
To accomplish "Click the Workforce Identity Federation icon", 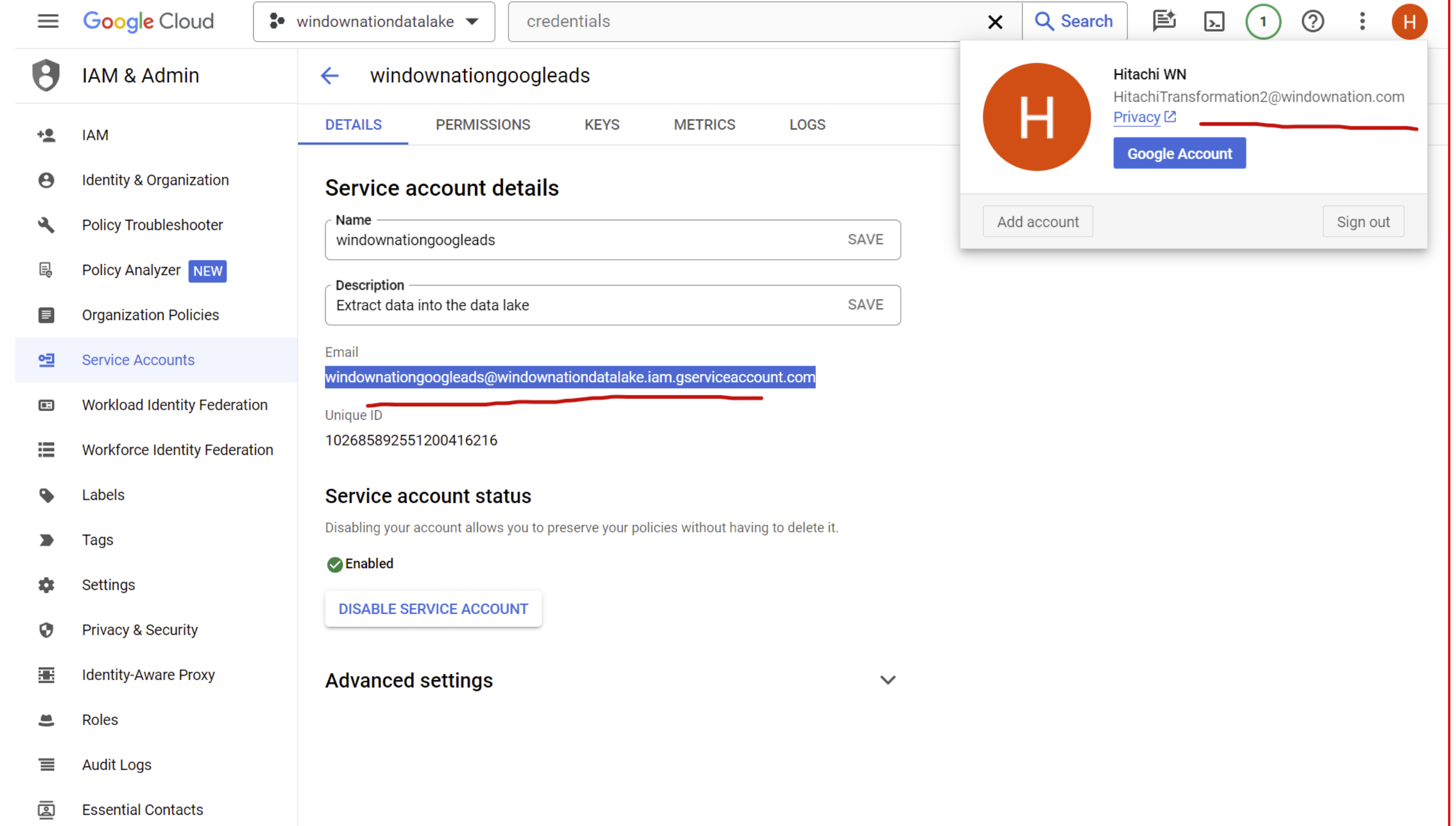I will (47, 450).
